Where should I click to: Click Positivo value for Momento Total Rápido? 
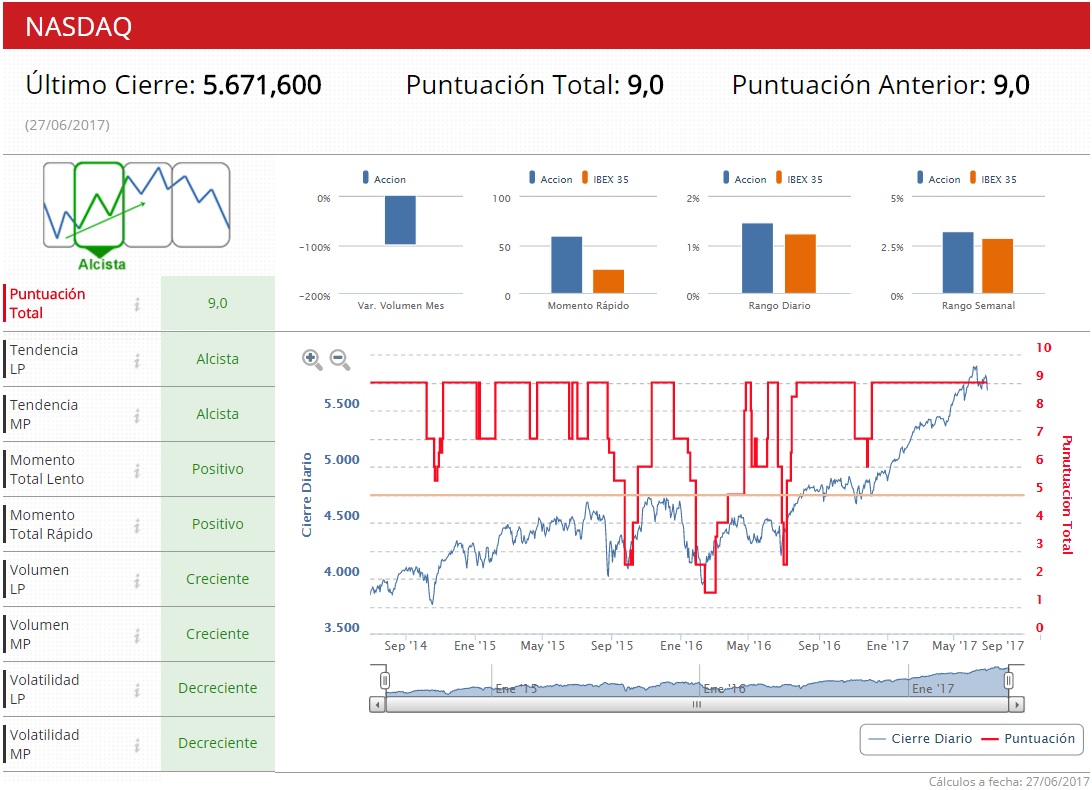coord(217,524)
